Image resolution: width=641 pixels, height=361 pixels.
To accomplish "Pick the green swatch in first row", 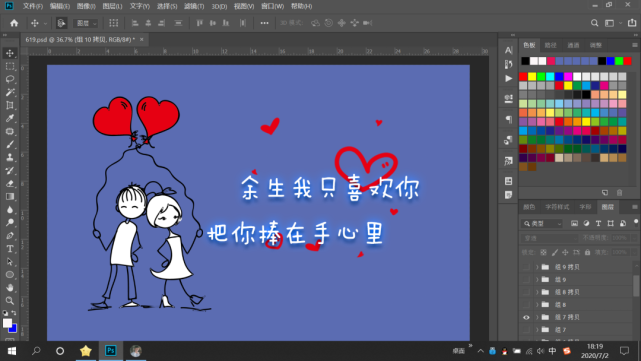I will (541, 76).
